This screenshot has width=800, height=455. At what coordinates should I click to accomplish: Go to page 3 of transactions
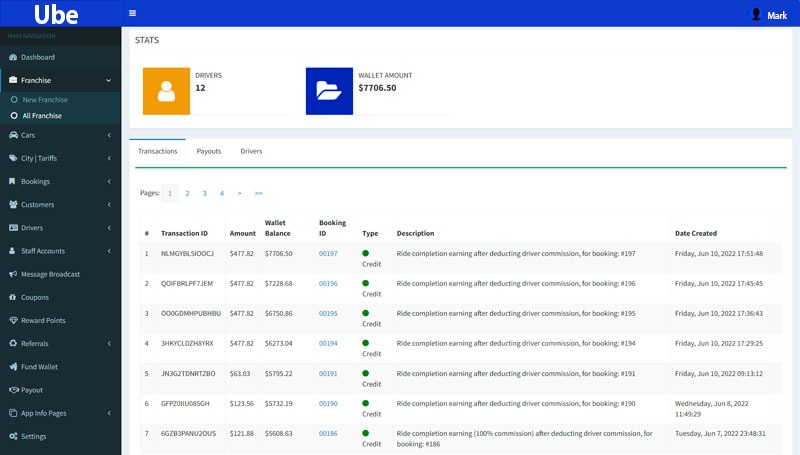tap(204, 193)
